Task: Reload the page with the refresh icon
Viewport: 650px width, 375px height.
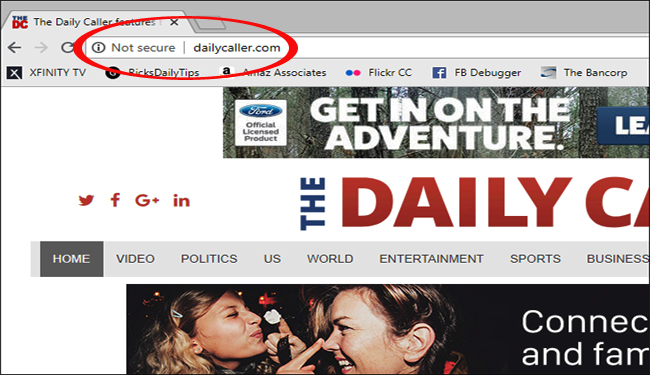Action: click(67, 48)
